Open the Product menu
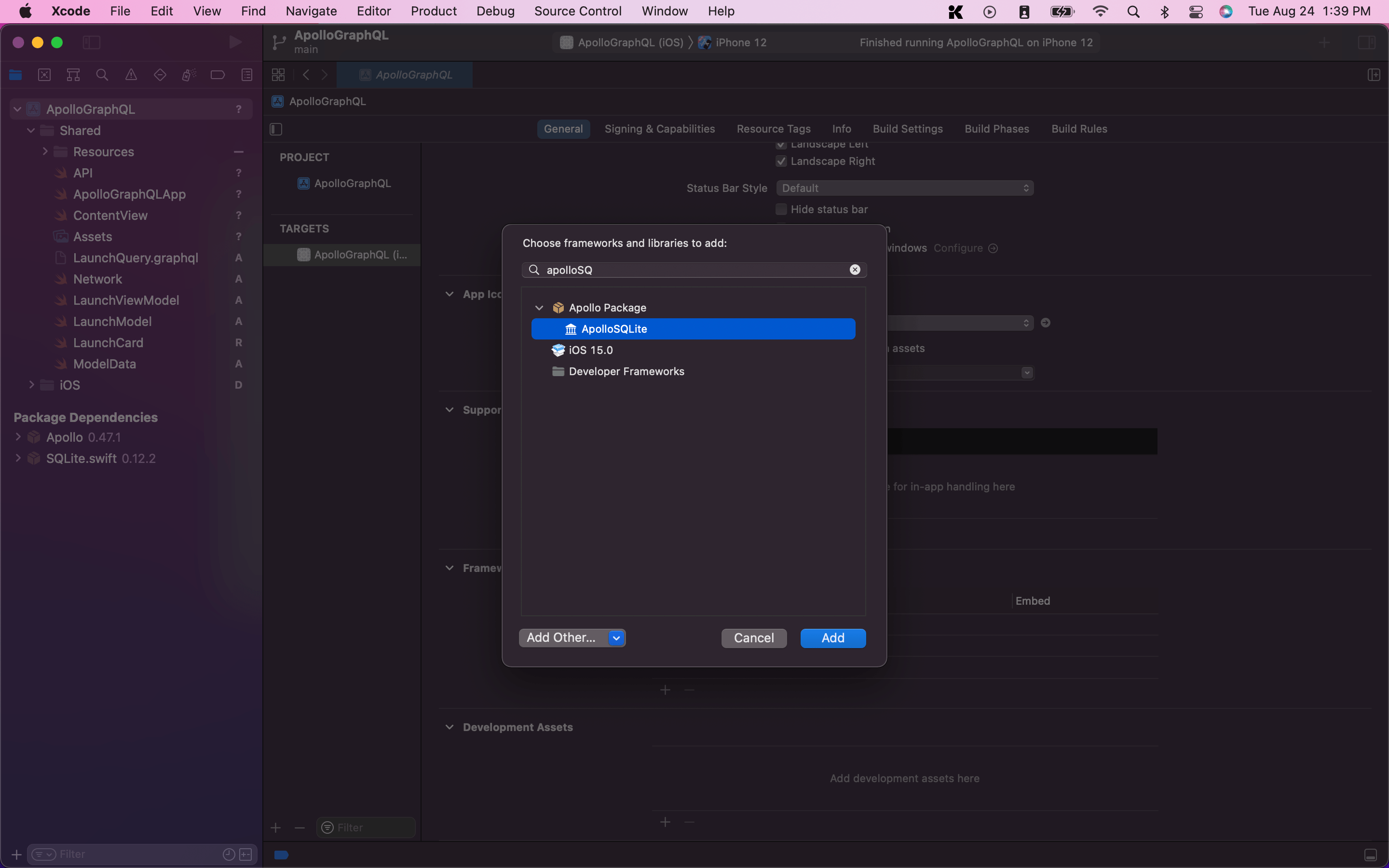 (x=434, y=11)
